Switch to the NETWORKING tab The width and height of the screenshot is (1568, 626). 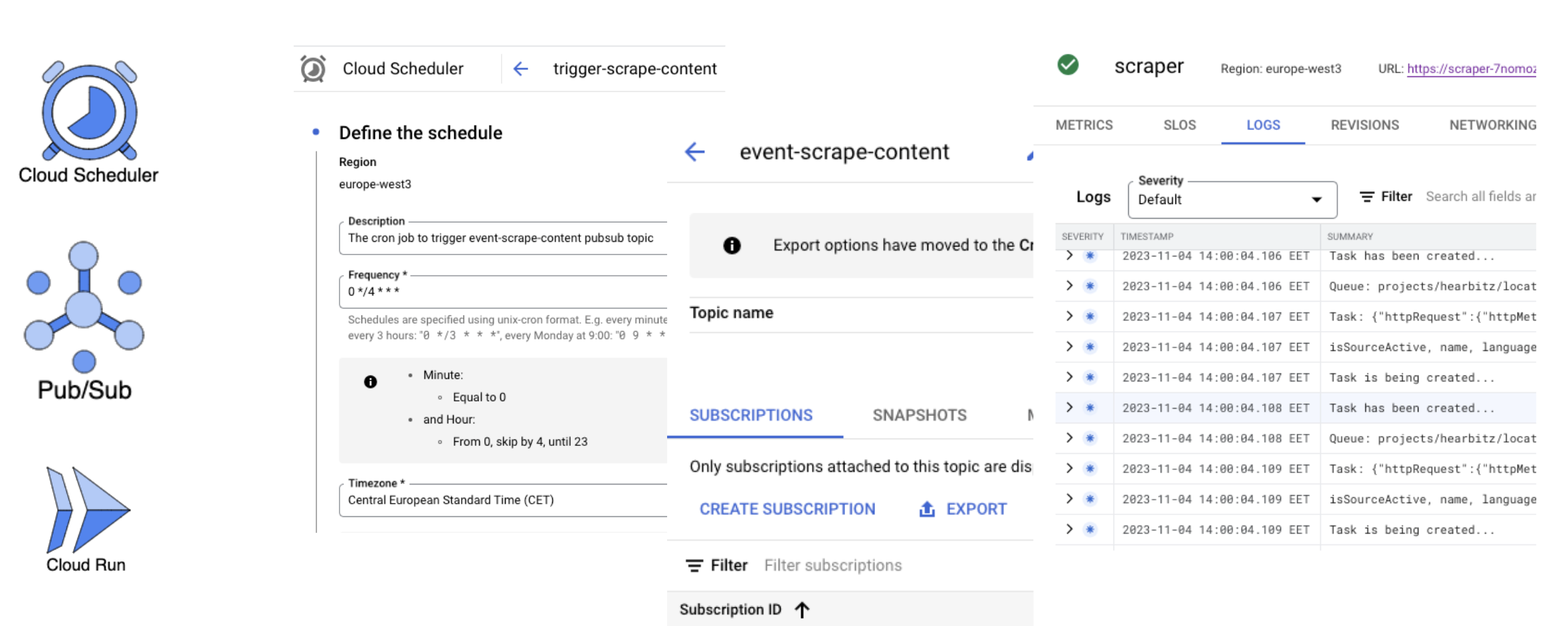(1492, 125)
